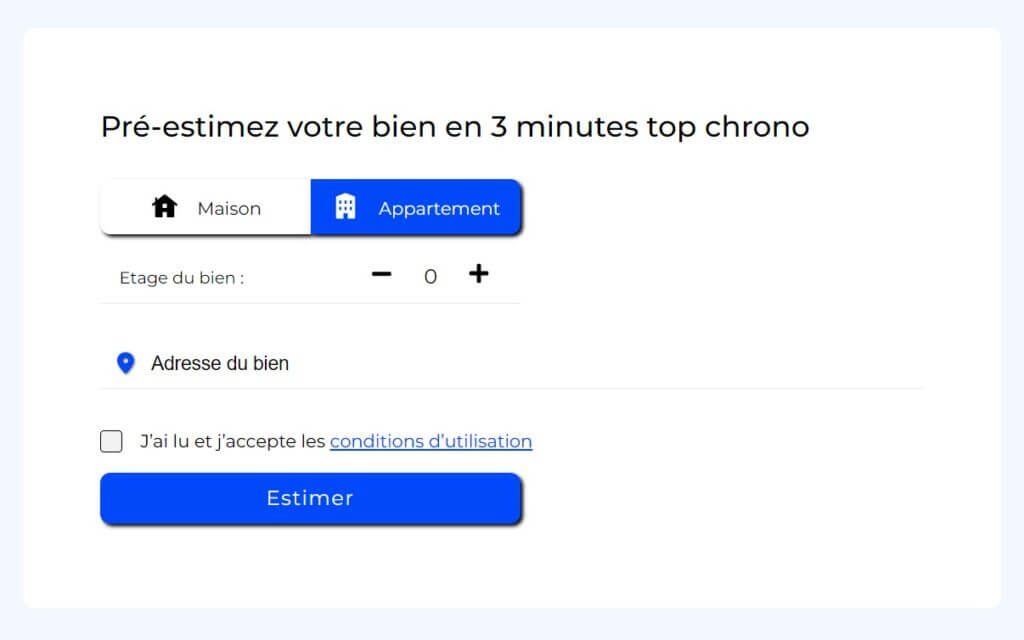
Task: Click the house icon on the Maison tab
Action: click(164, 207)
